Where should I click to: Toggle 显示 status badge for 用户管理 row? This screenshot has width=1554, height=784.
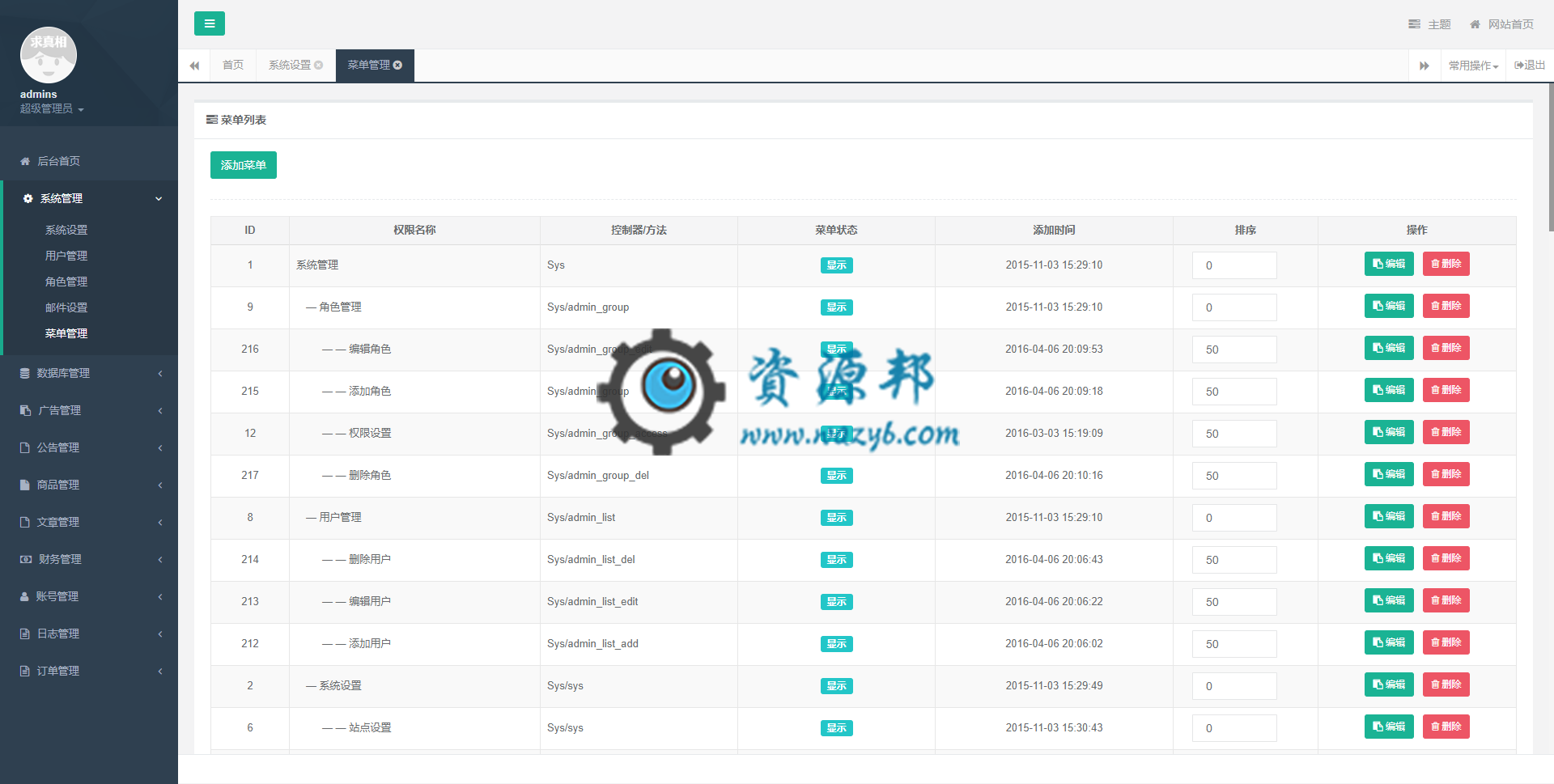(x=836, y=518)
